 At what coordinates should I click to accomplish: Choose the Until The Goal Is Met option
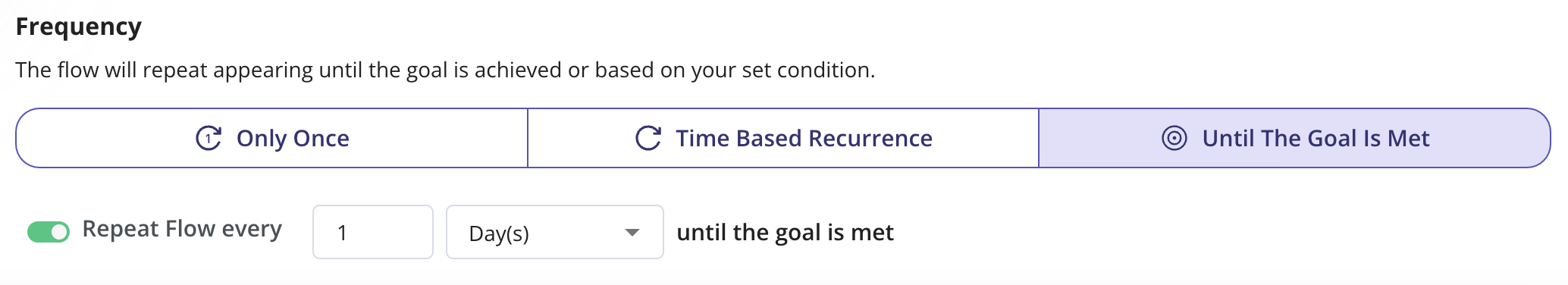coord(1294,138)
